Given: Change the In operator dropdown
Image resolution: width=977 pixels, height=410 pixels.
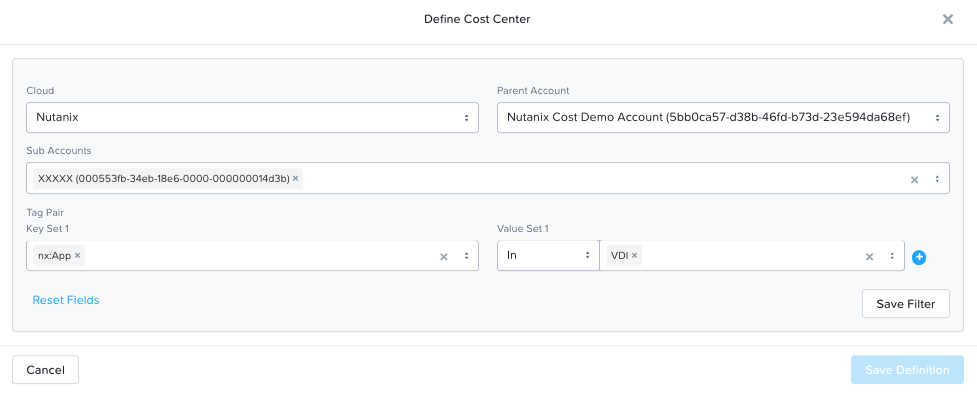Looking at the screenshot, I should point(548,255).
